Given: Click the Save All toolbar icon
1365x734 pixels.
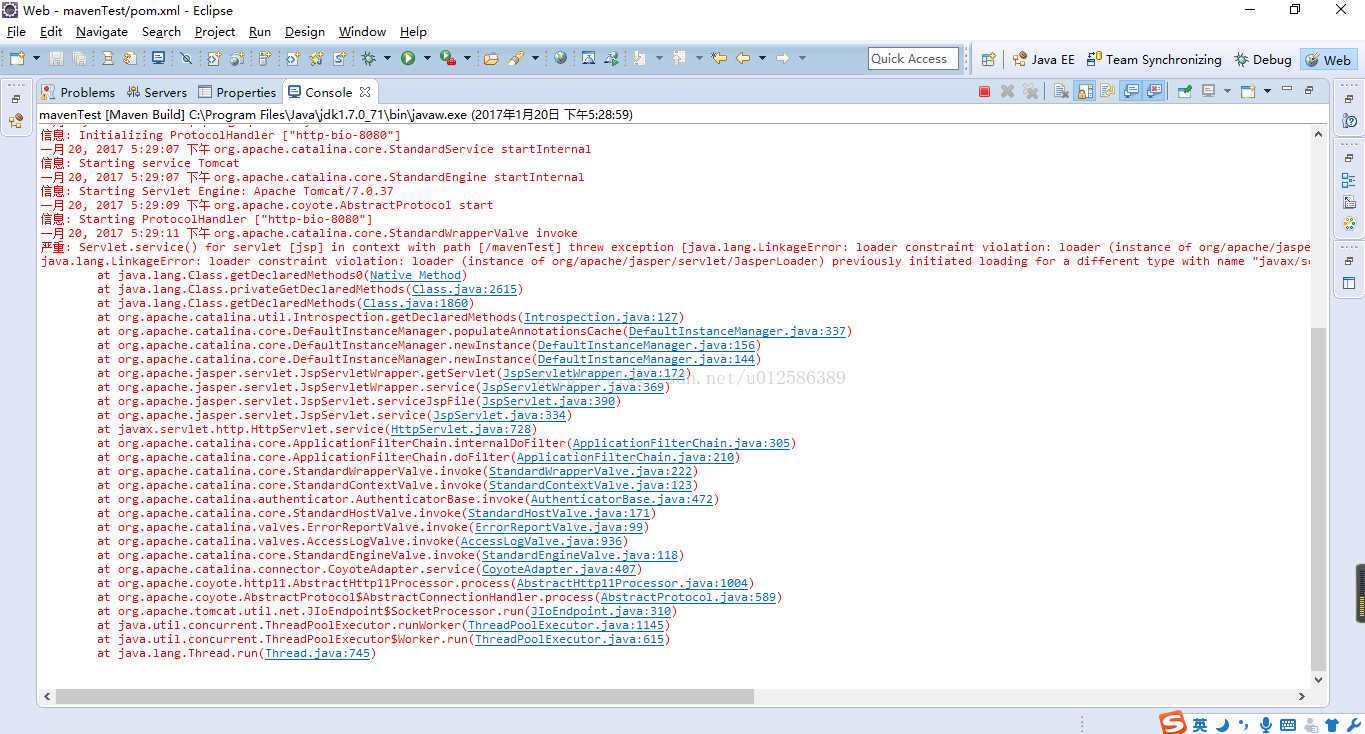Looking at the screenshot, I should 79,58.
